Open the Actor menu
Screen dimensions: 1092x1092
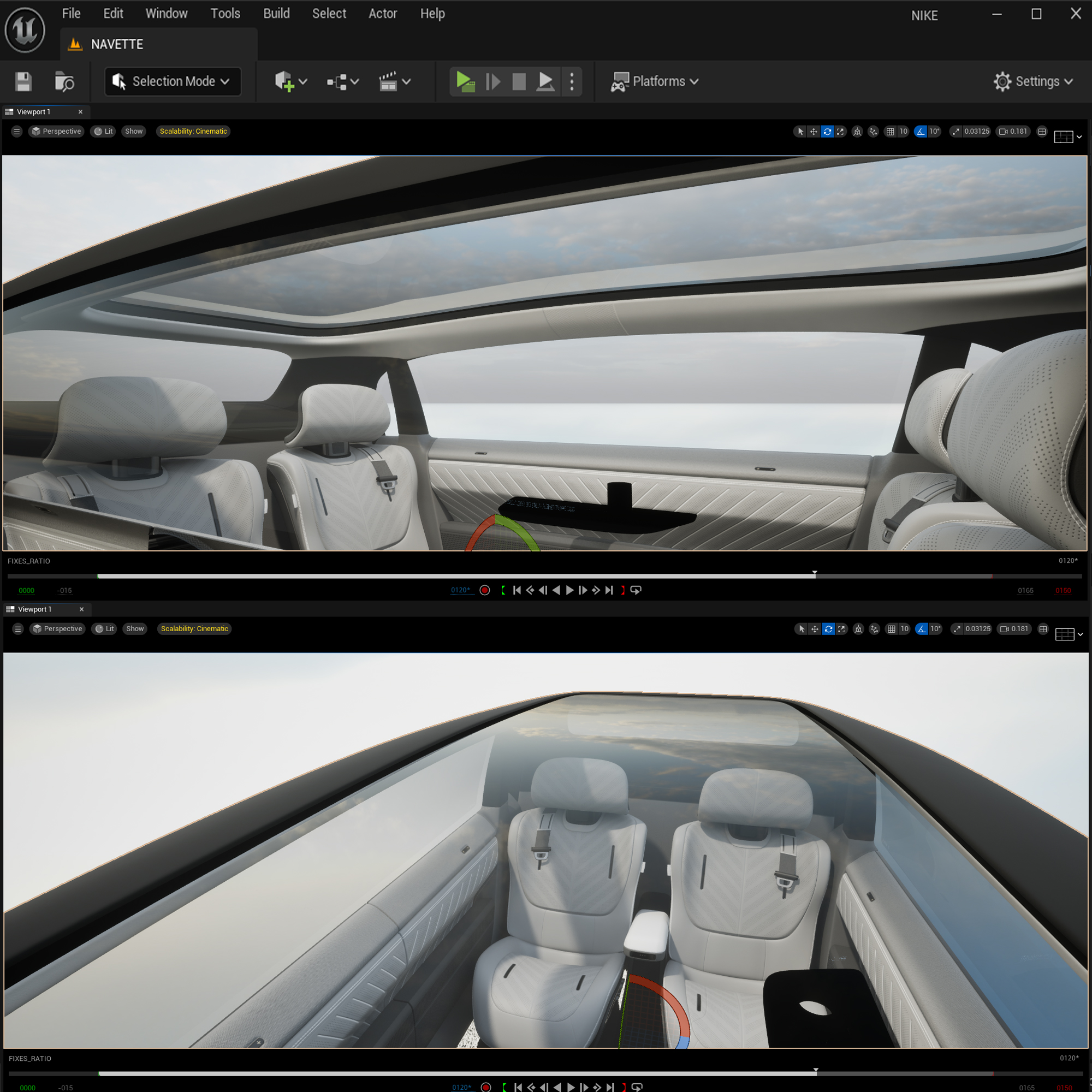click(x=383, y=14)
